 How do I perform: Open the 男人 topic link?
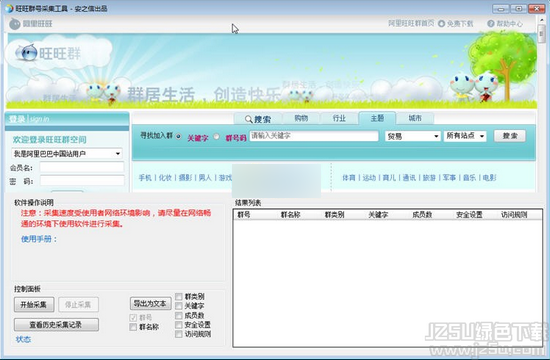coord(205,178)
